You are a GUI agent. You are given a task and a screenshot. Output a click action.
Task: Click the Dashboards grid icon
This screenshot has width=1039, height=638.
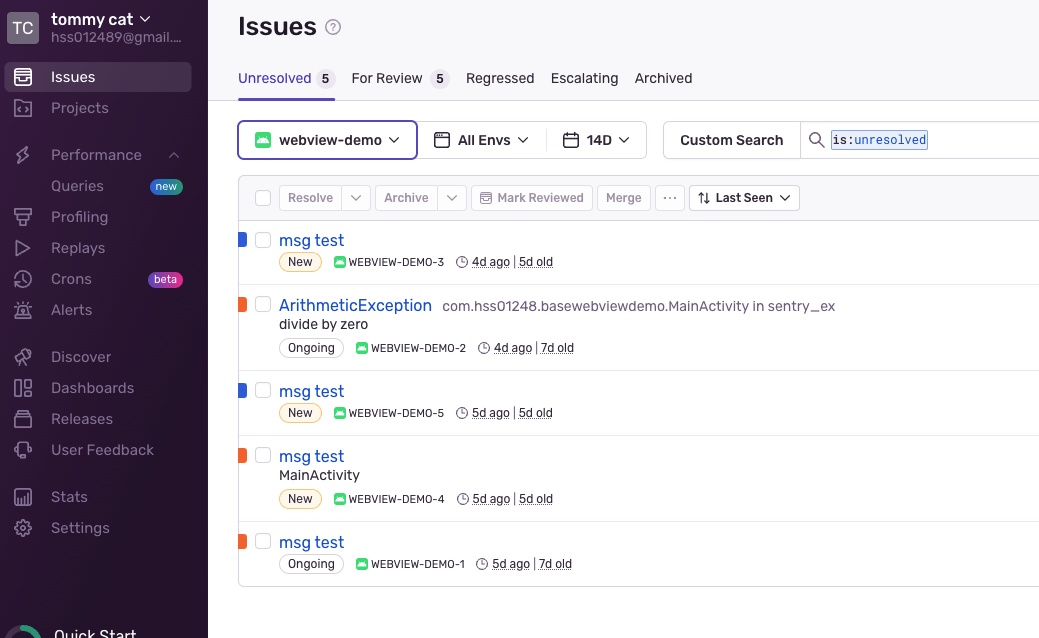pos(23,388)
